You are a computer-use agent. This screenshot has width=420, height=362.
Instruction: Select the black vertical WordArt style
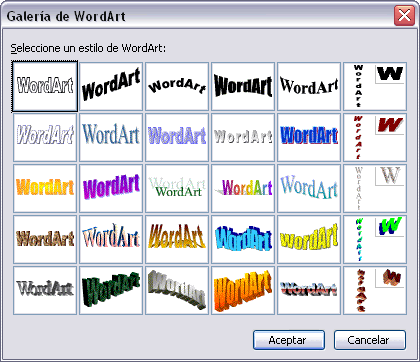(x=375, y=86)
